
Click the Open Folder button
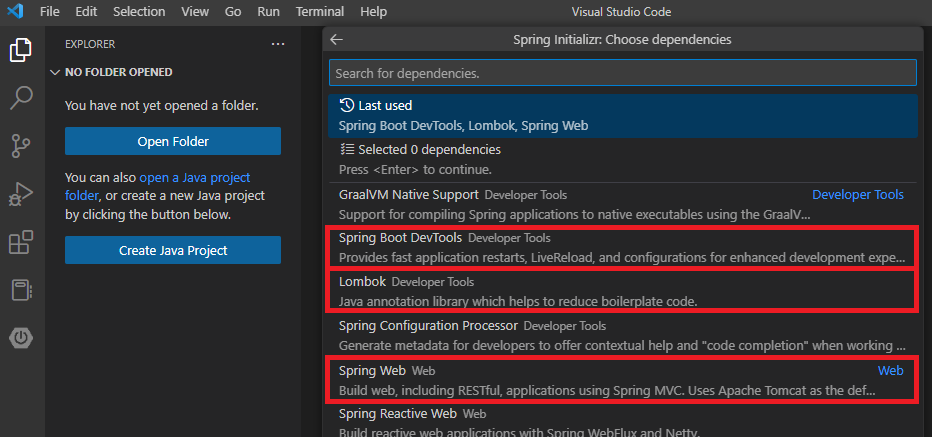173,142
